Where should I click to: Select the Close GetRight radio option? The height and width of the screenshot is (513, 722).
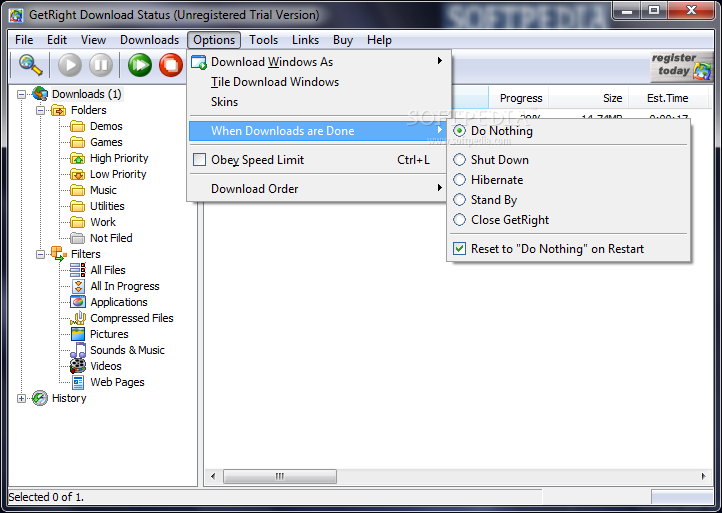click(x=459, y=220)
